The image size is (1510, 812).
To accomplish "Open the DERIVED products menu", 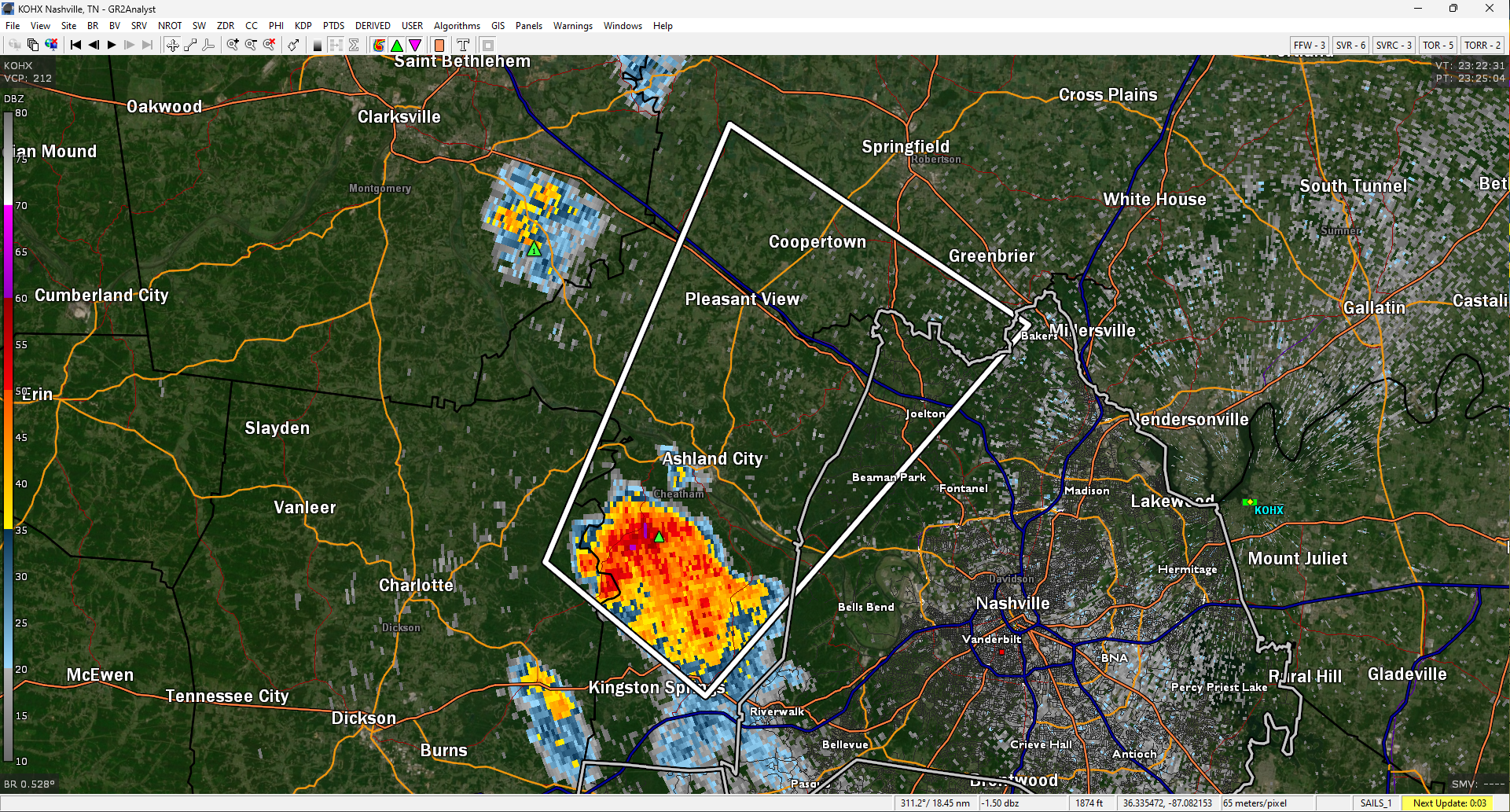I will click(x=373, y=26).
